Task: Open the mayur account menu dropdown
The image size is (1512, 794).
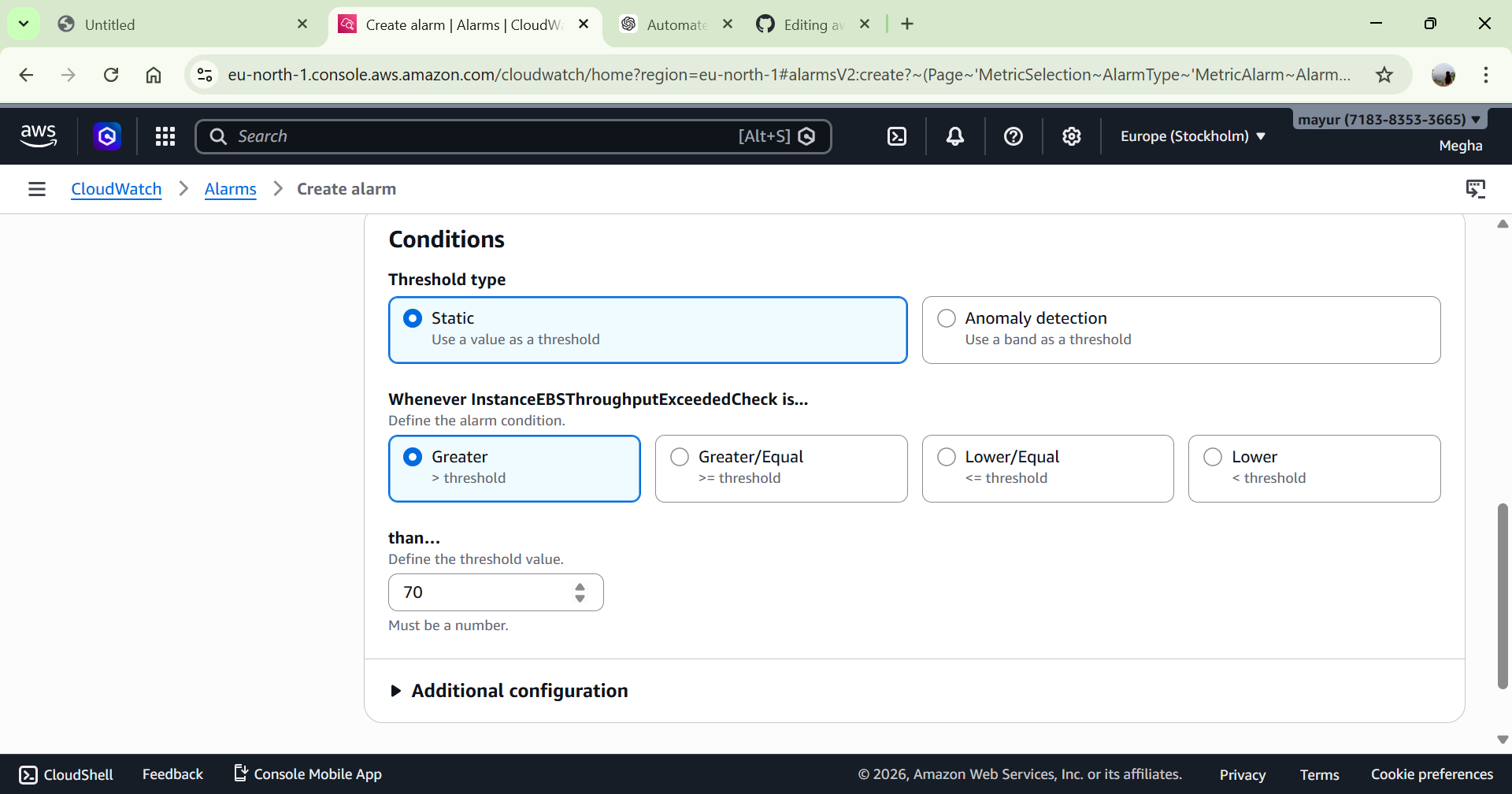Action: [1389, 120]
